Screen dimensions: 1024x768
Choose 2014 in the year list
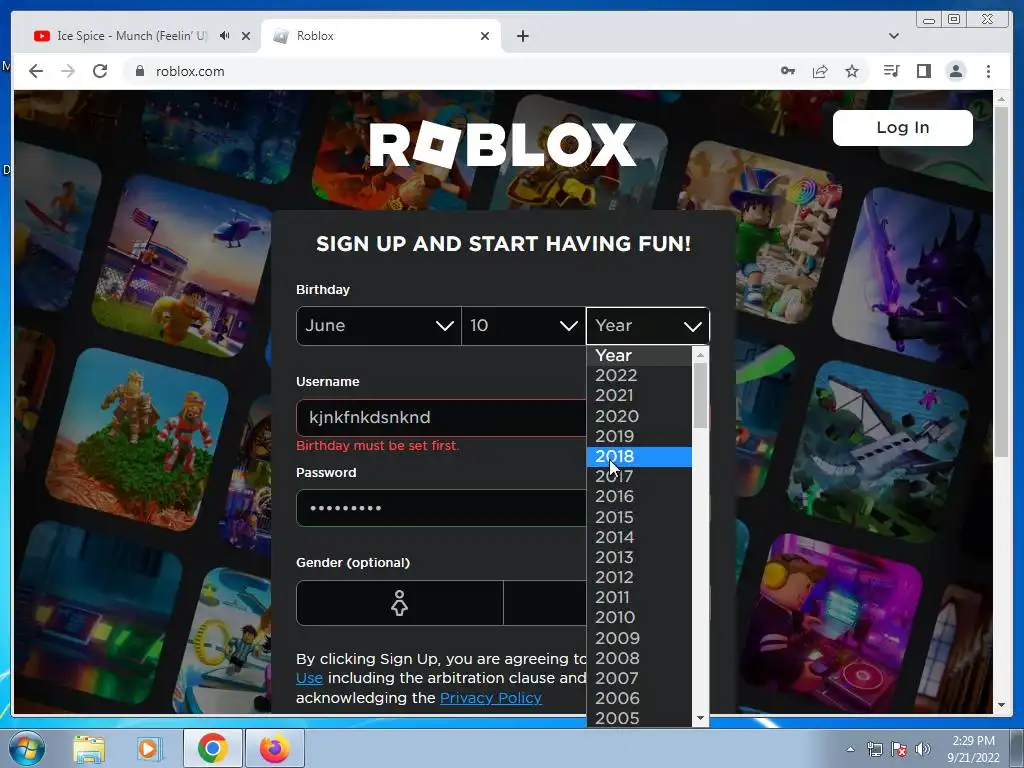tap(639, 537)
